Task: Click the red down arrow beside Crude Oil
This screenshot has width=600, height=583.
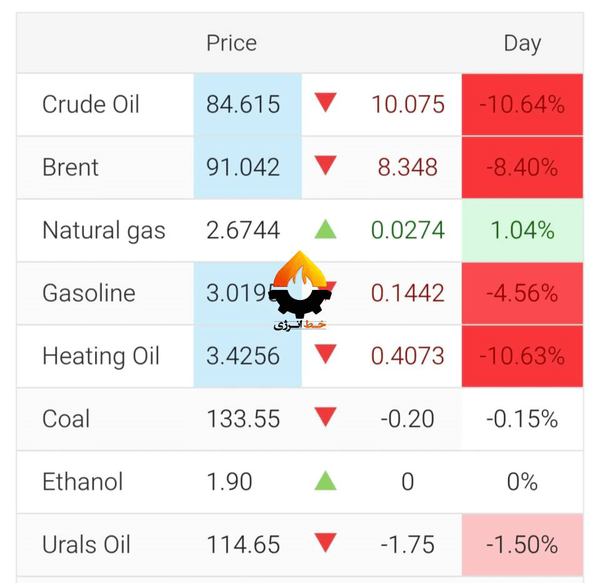Action: tap(326, 103)
